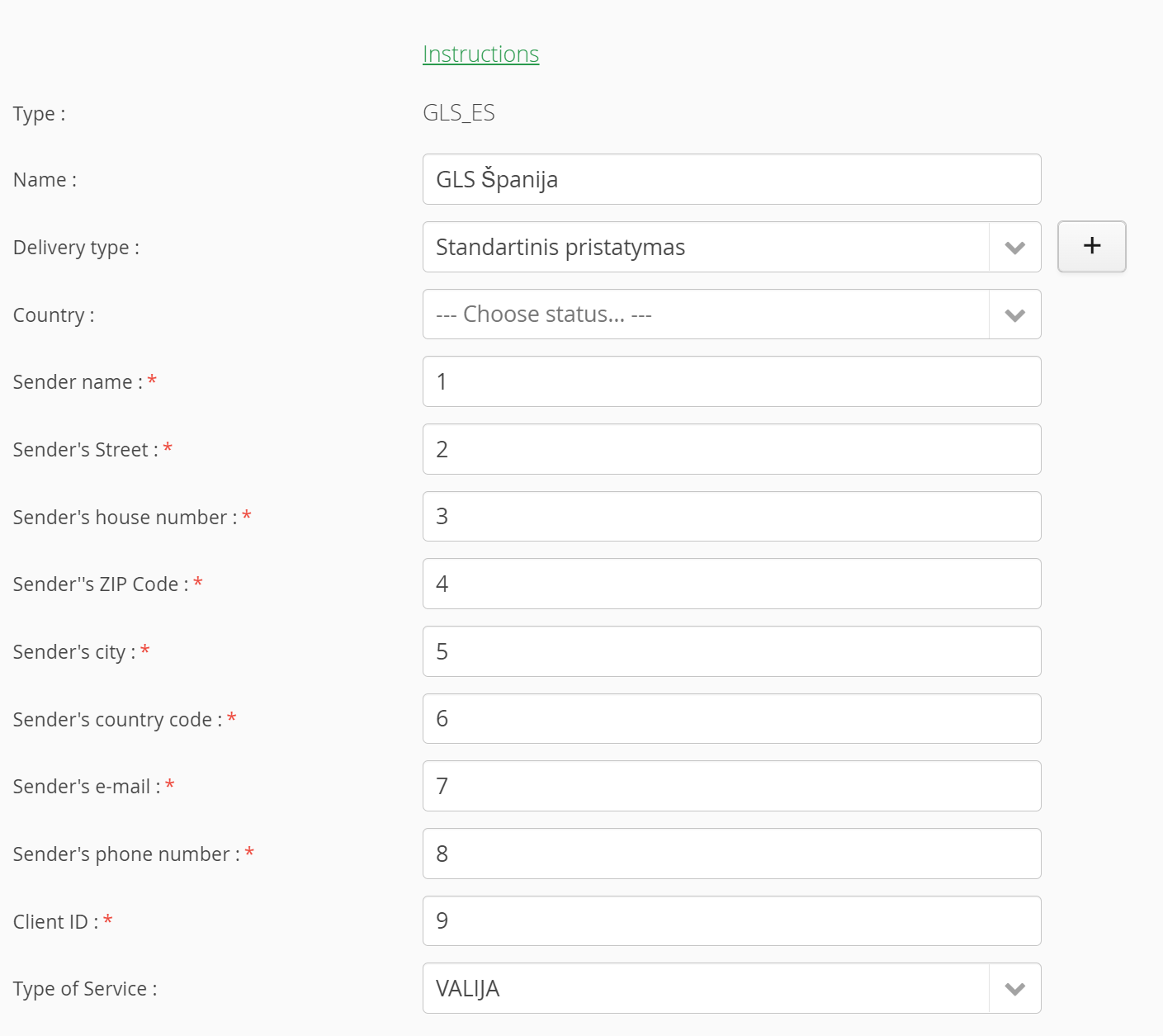Focus the Sender's ZIP Code field
The width and height of the screenshot is (1163, 1036).
tap(732, 584)
